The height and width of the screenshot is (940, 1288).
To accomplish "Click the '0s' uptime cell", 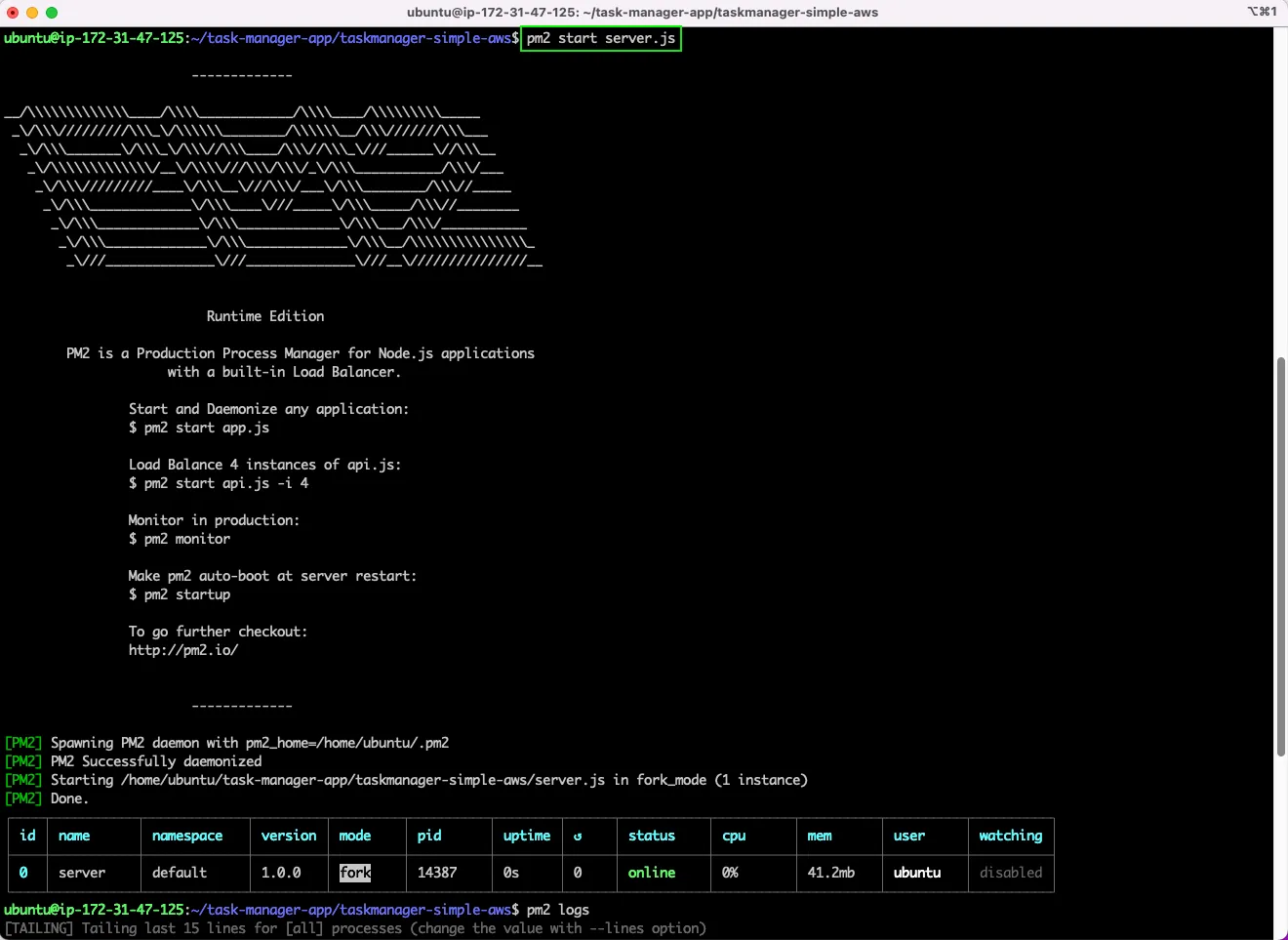I will 511,873.
